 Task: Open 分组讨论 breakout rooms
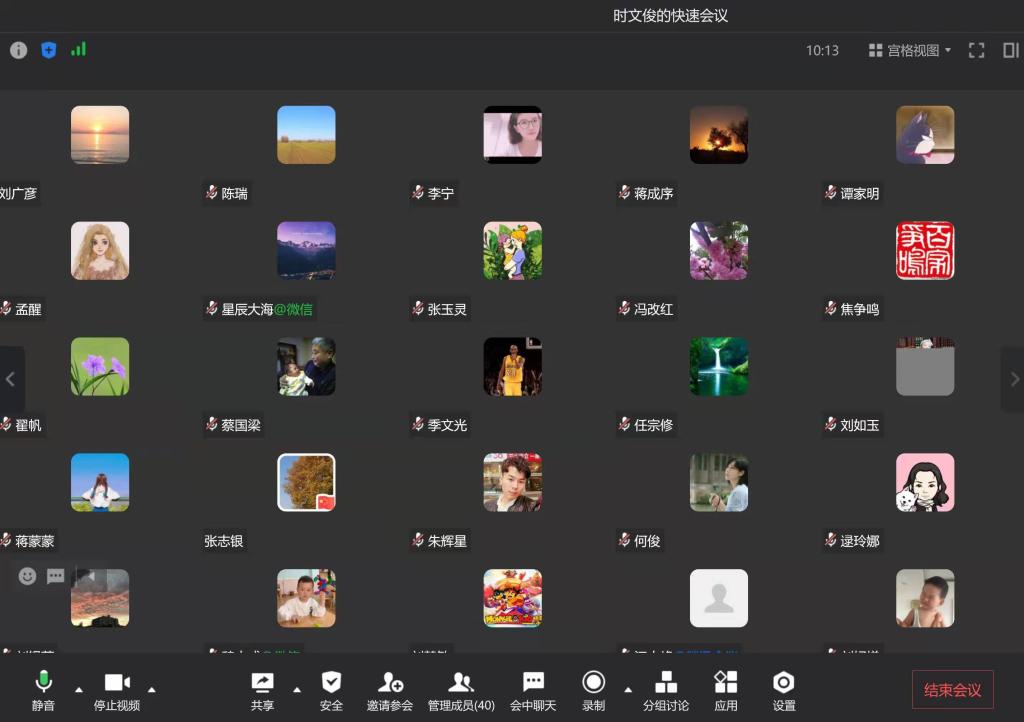tap(665, 690)
